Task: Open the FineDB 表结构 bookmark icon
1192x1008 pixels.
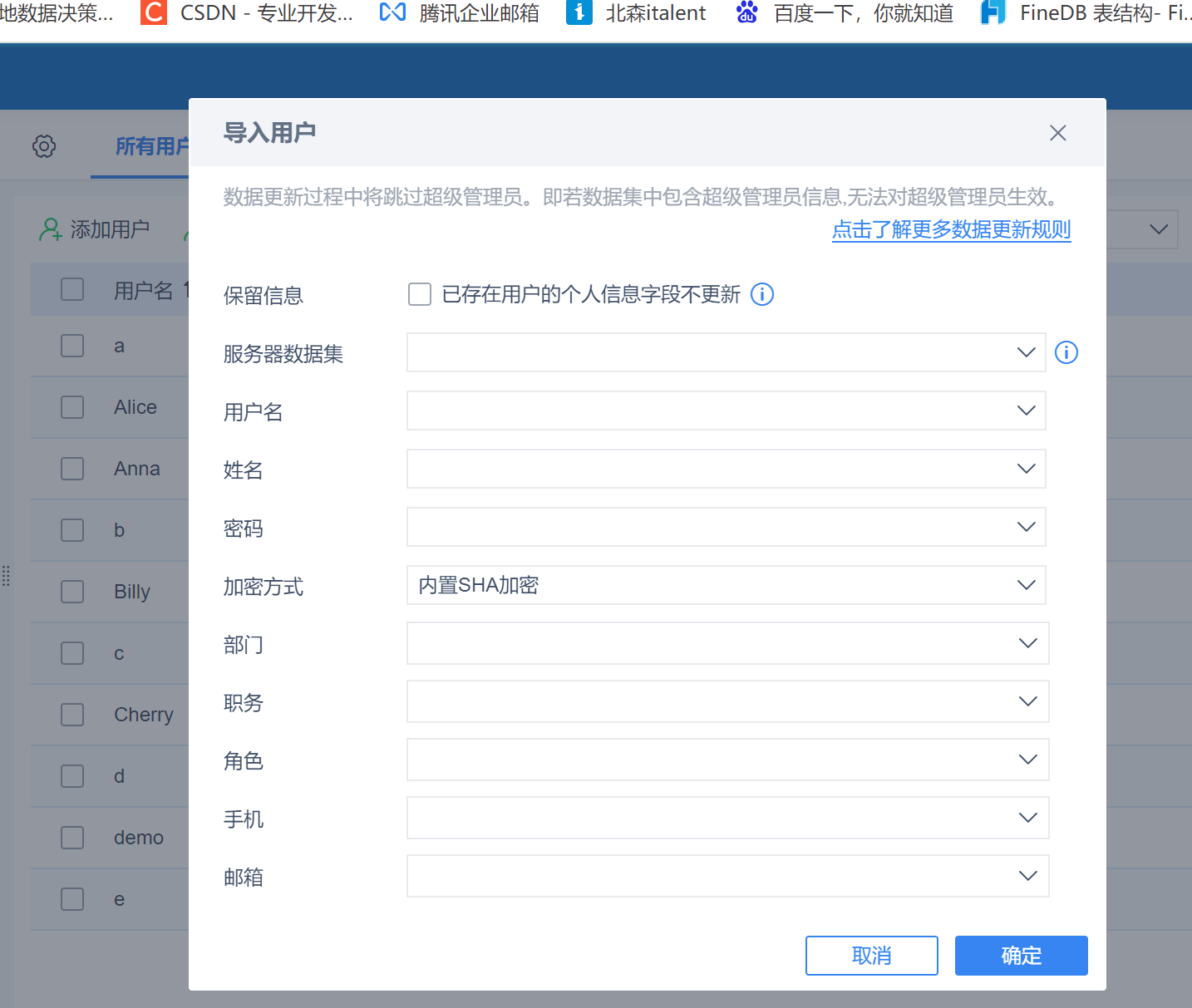Action: pyautogui.click(x=993, y=12)
